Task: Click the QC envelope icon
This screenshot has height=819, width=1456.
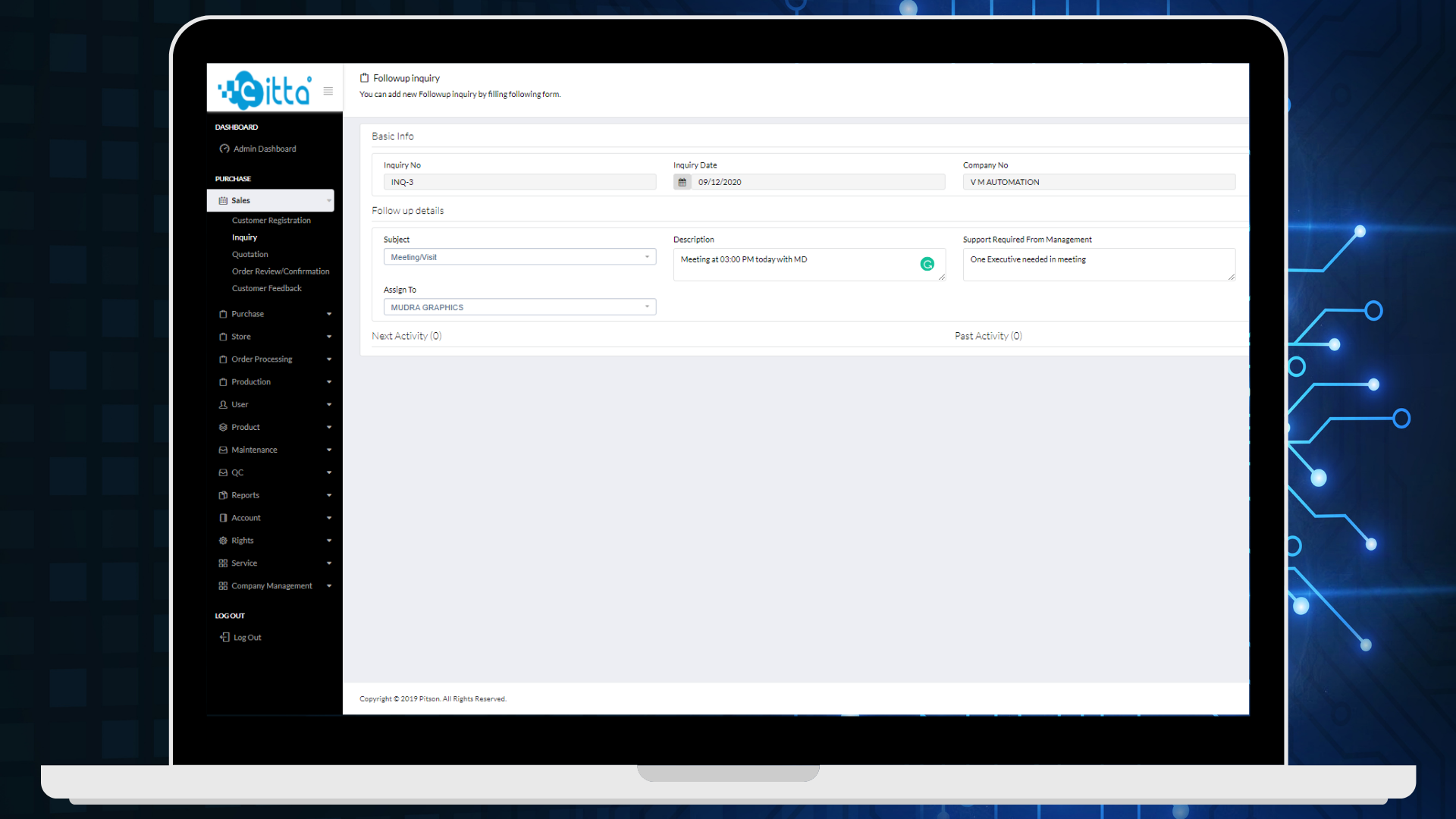Action: click(x=223, y=472)
